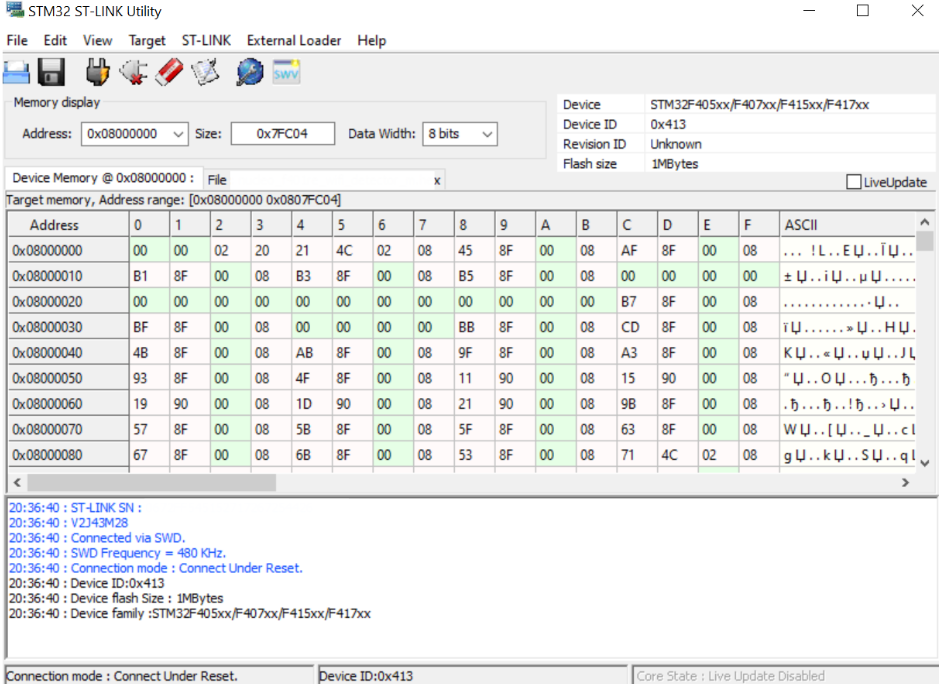This screenshot has height=684, width=939.
Task: Click the ASCII column header
Action: (847, 225)
